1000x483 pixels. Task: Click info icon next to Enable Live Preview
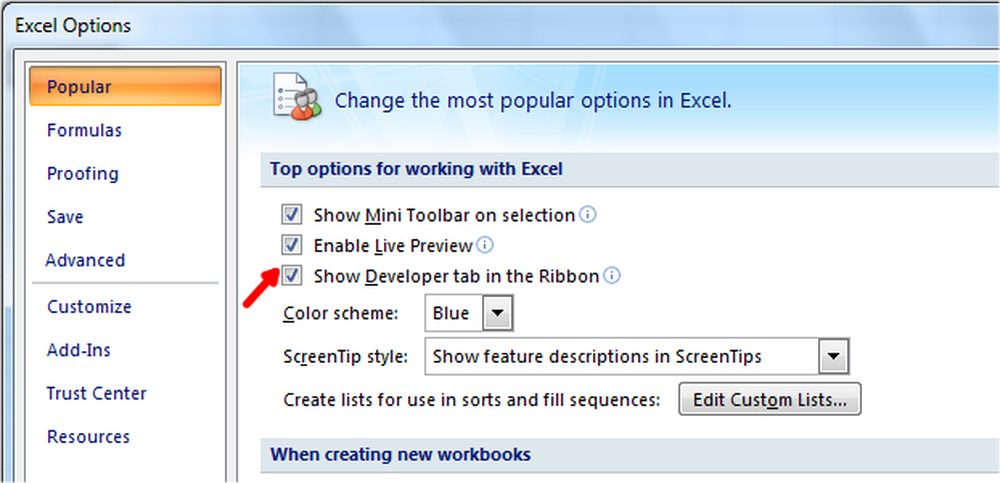click(486, 245)
